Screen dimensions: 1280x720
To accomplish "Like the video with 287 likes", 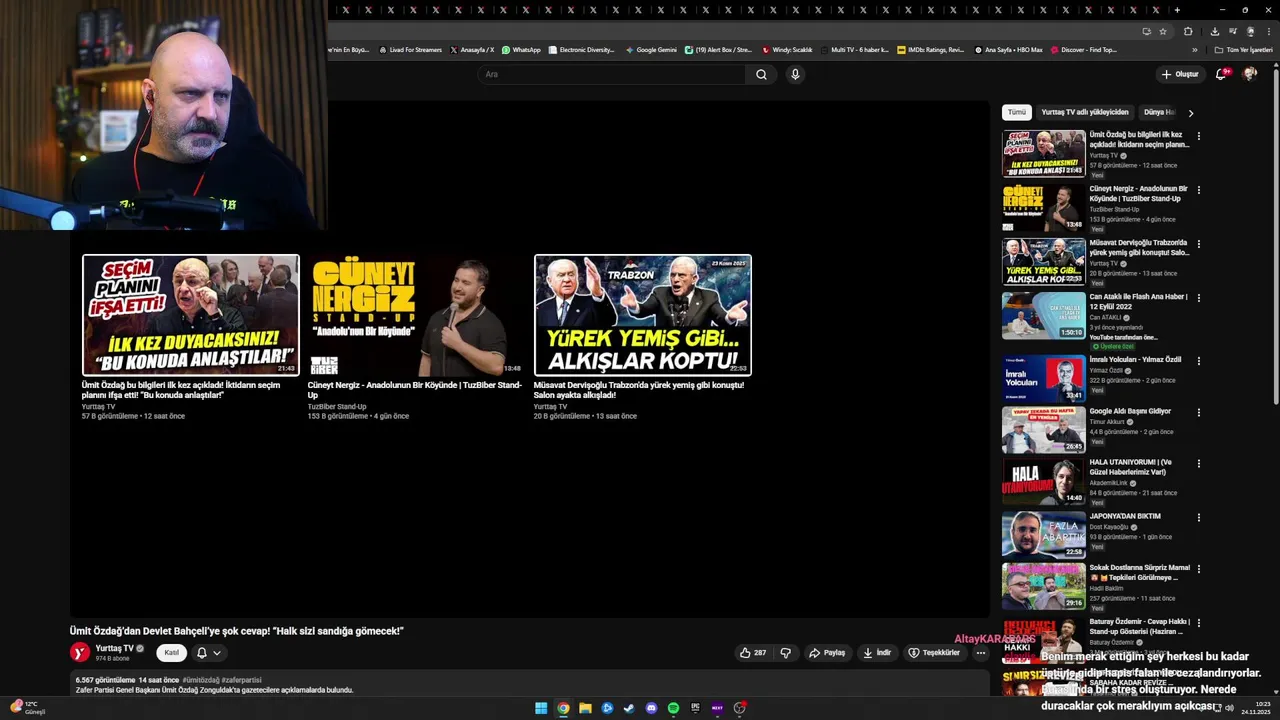I will coord(753,653).
